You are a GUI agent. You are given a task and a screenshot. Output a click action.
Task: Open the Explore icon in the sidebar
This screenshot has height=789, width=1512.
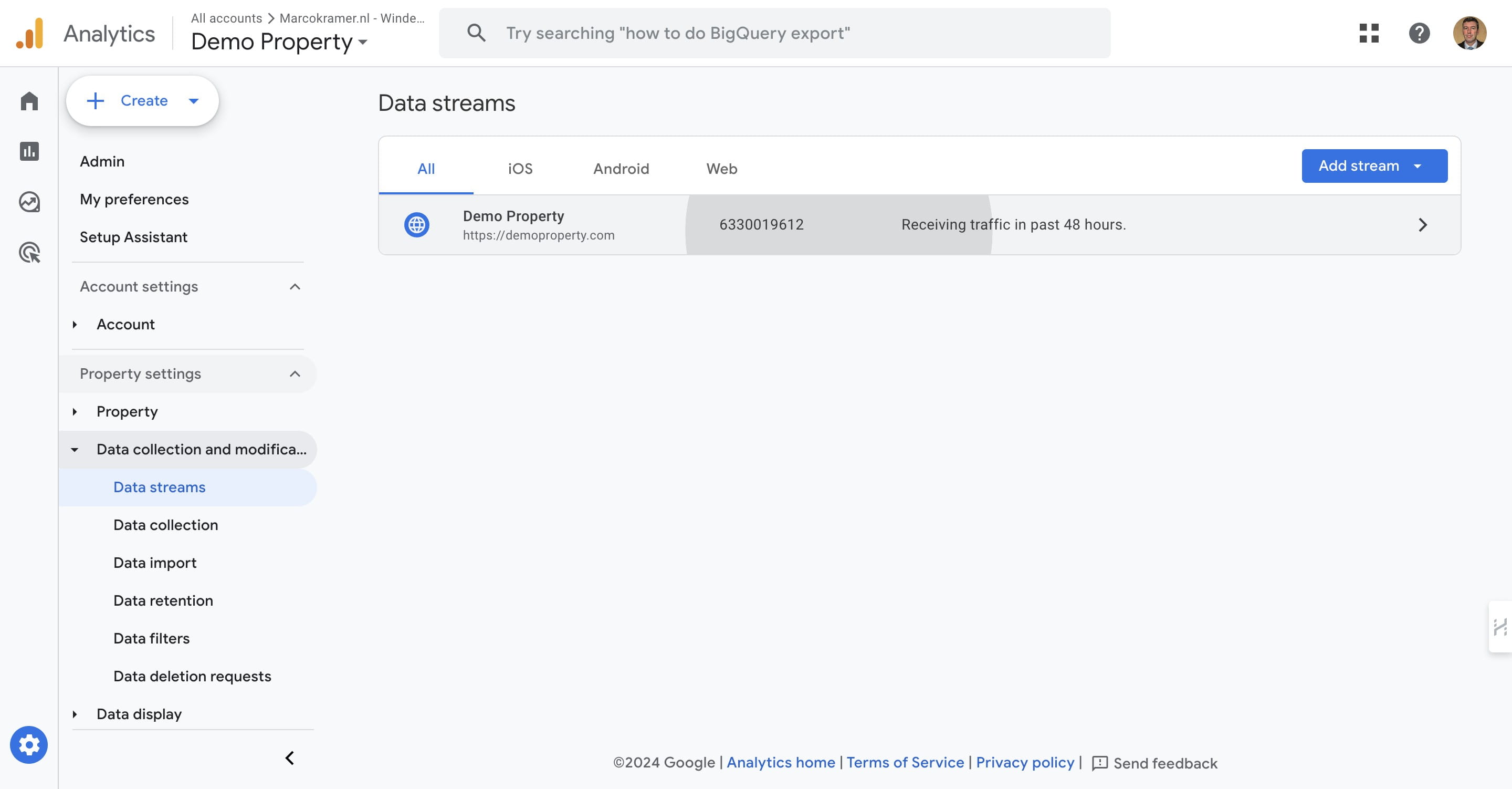pyautogui.click(x=29, y=202)
